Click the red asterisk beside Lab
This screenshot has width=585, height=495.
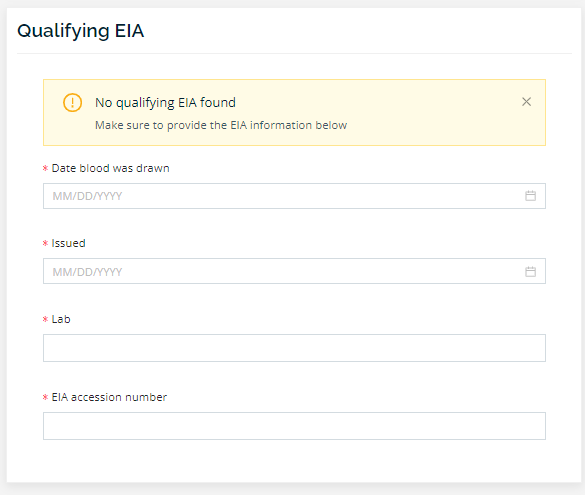click(x=46, y=319)
